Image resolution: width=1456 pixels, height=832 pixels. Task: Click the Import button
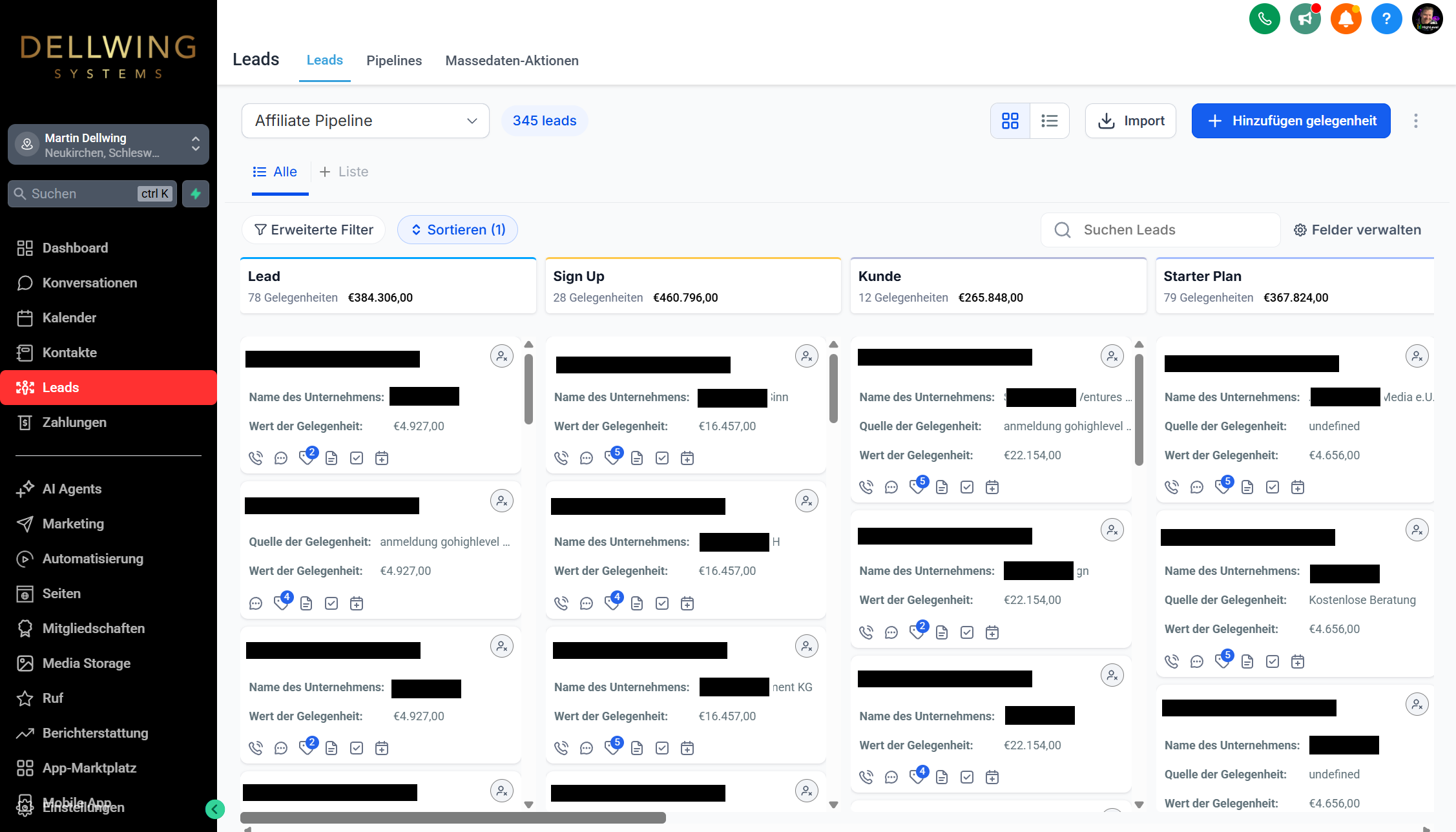click(x=1130, y=121)
